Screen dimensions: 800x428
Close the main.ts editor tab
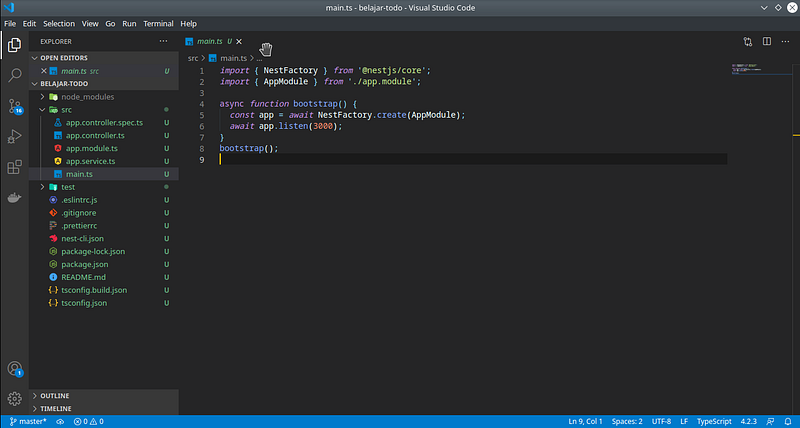click(x=239, y=41)
